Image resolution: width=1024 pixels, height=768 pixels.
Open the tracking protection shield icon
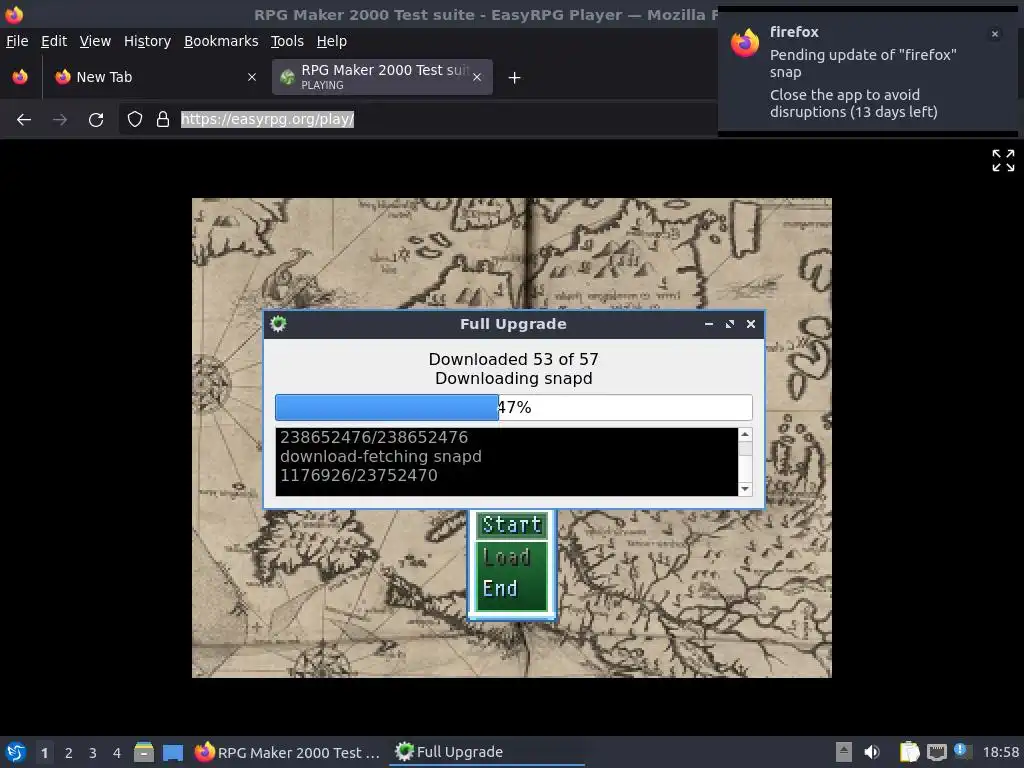[135, 119]
